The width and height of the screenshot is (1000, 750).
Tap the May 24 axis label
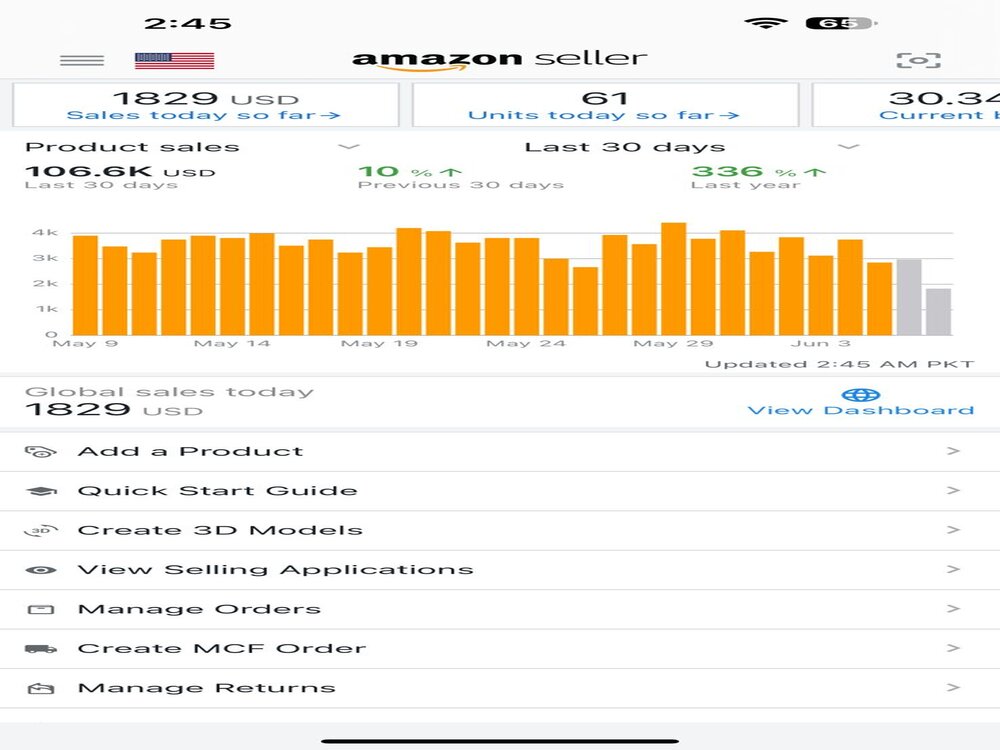pos(526,344)
